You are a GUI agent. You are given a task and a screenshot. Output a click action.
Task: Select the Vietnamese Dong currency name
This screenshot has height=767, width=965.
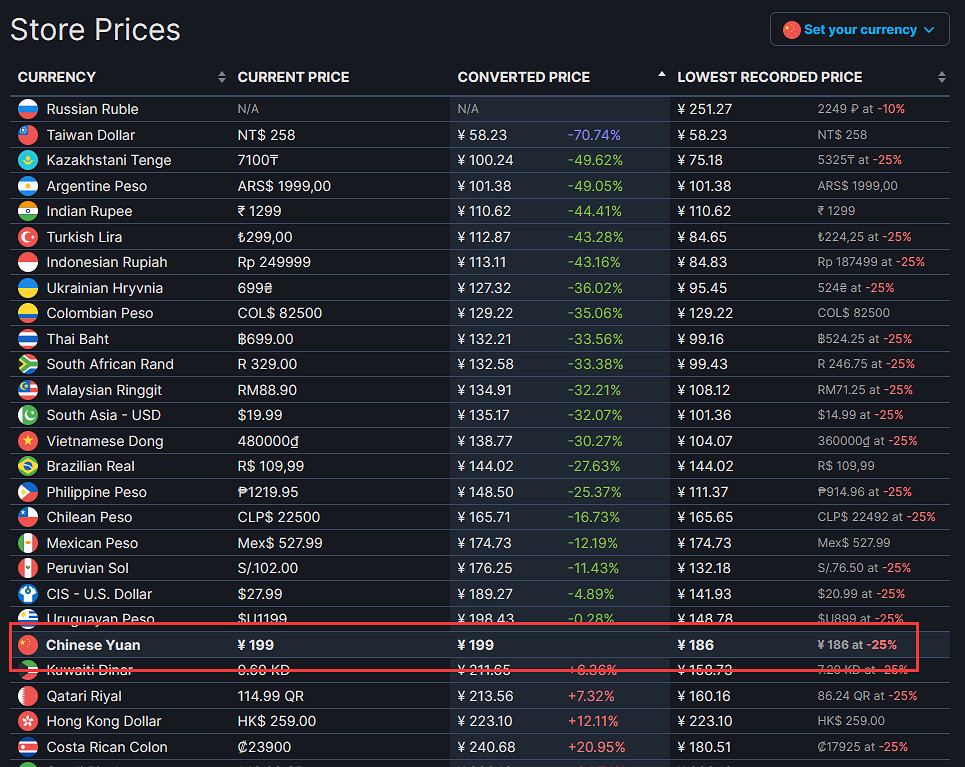point(104,441)
